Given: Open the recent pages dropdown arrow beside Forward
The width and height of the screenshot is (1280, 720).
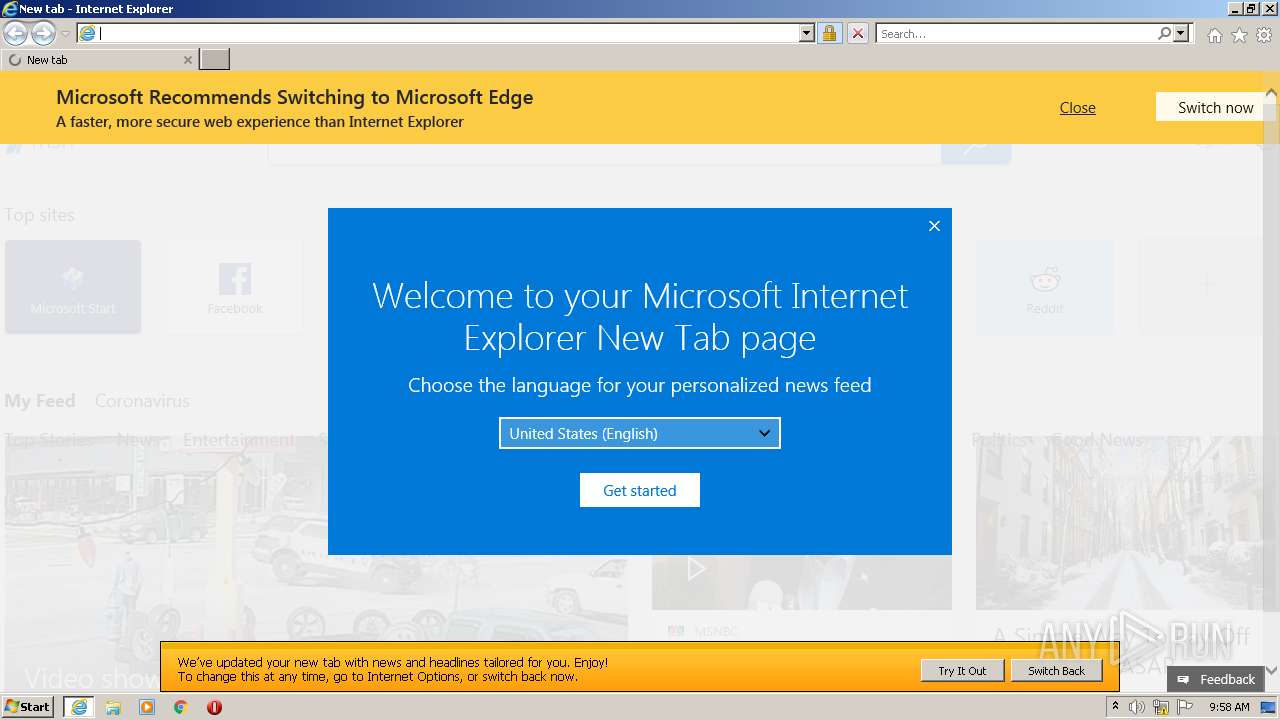Looking at the screenshot, I should pos(66,34).
